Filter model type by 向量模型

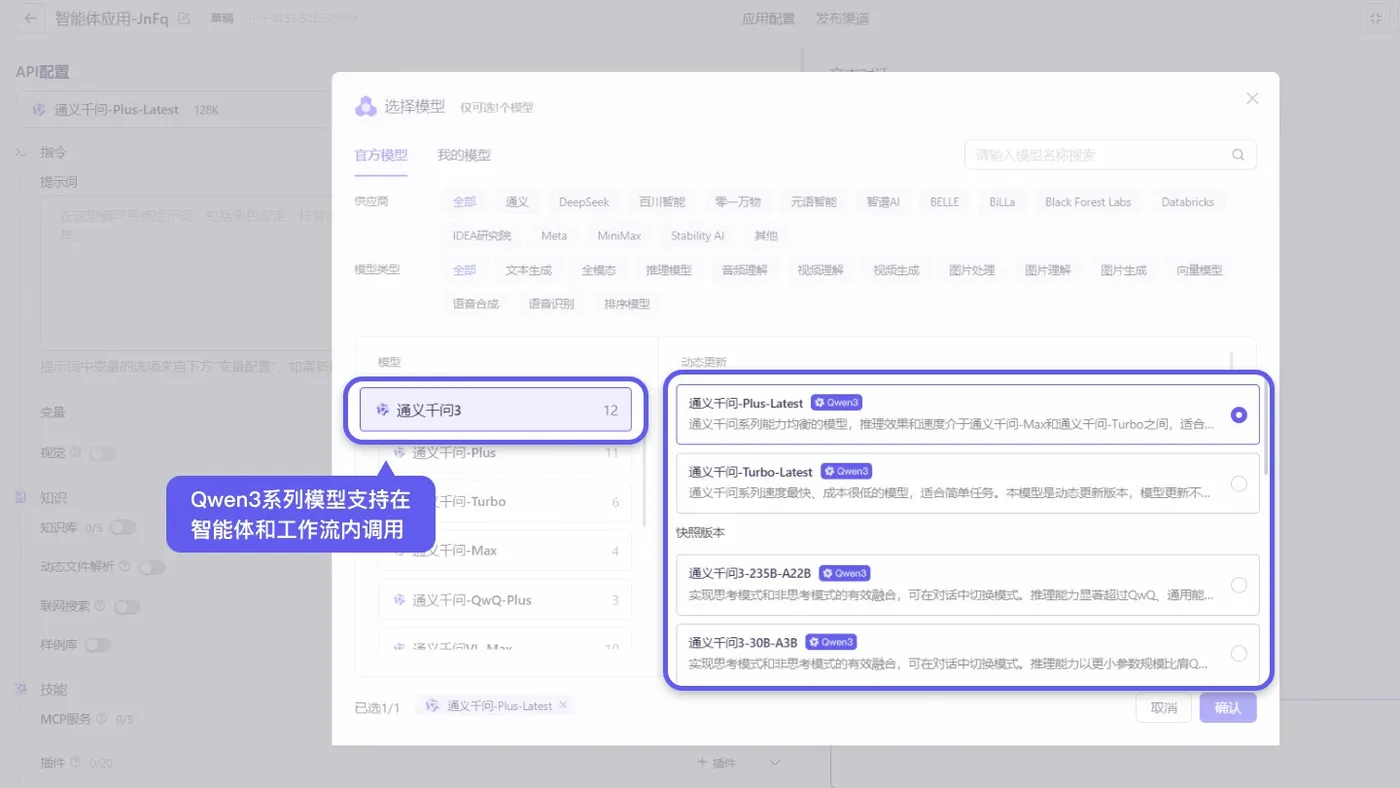[1199, 270]
